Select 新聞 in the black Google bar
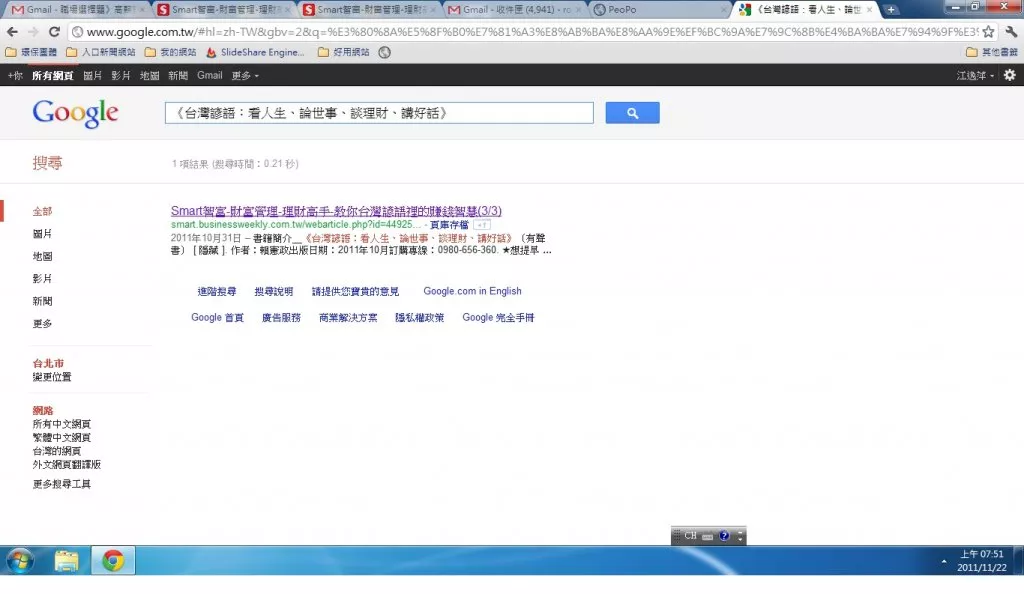Viewport: 1024px width, 594px height. click(x=178, y=76)
